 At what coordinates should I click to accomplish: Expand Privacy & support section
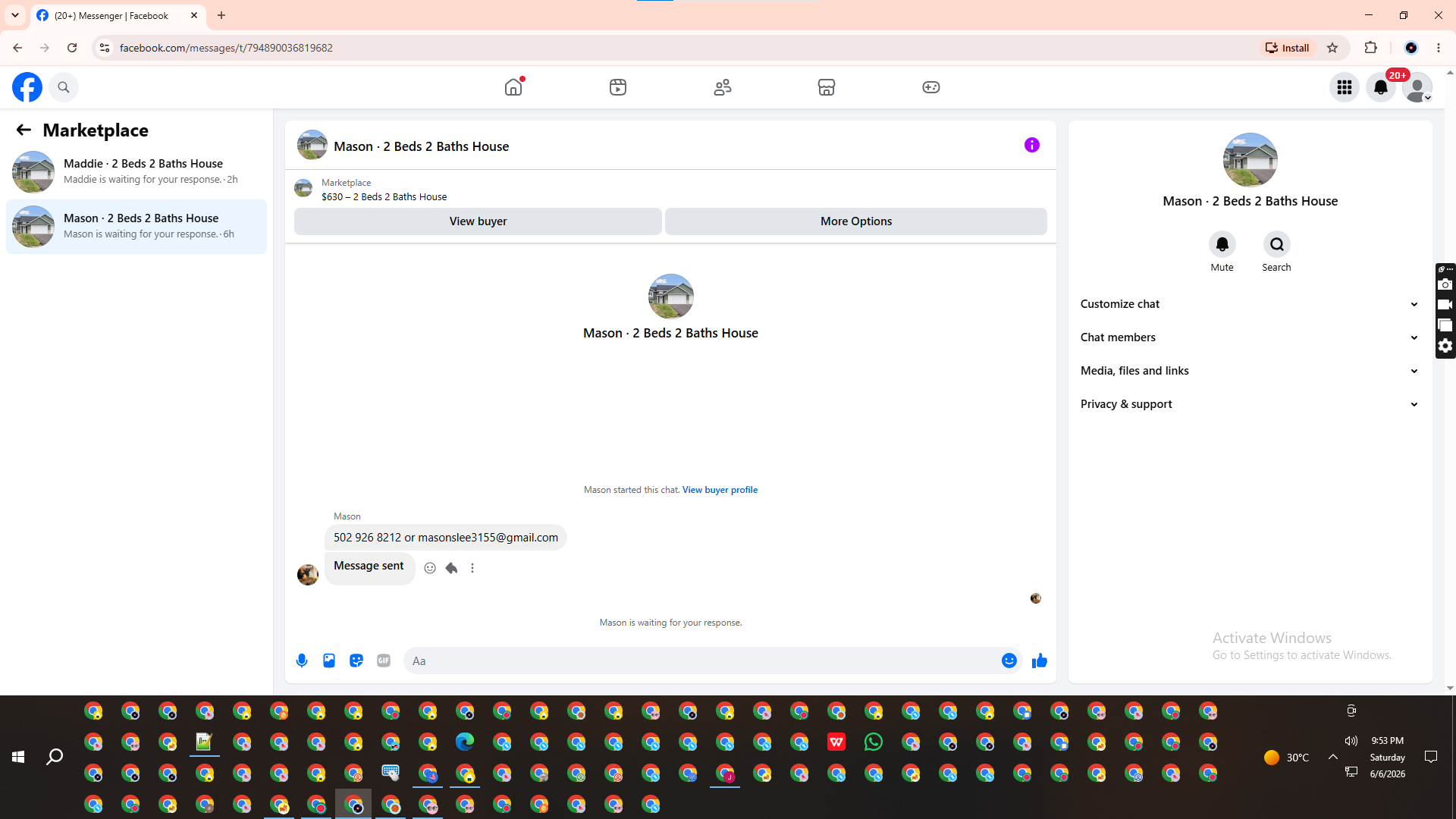[1250, 404]
